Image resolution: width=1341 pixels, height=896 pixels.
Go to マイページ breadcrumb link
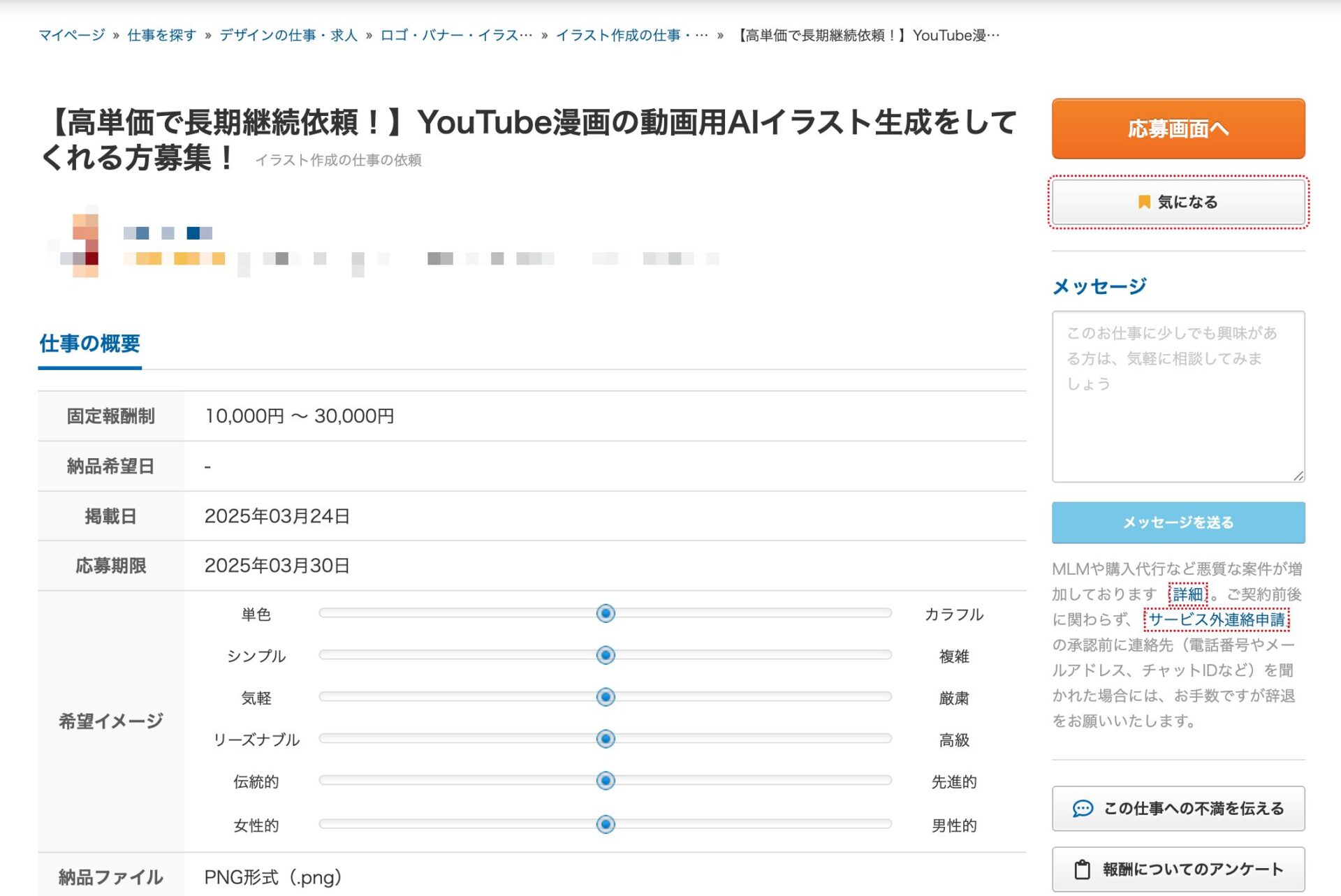click(71, 36)
